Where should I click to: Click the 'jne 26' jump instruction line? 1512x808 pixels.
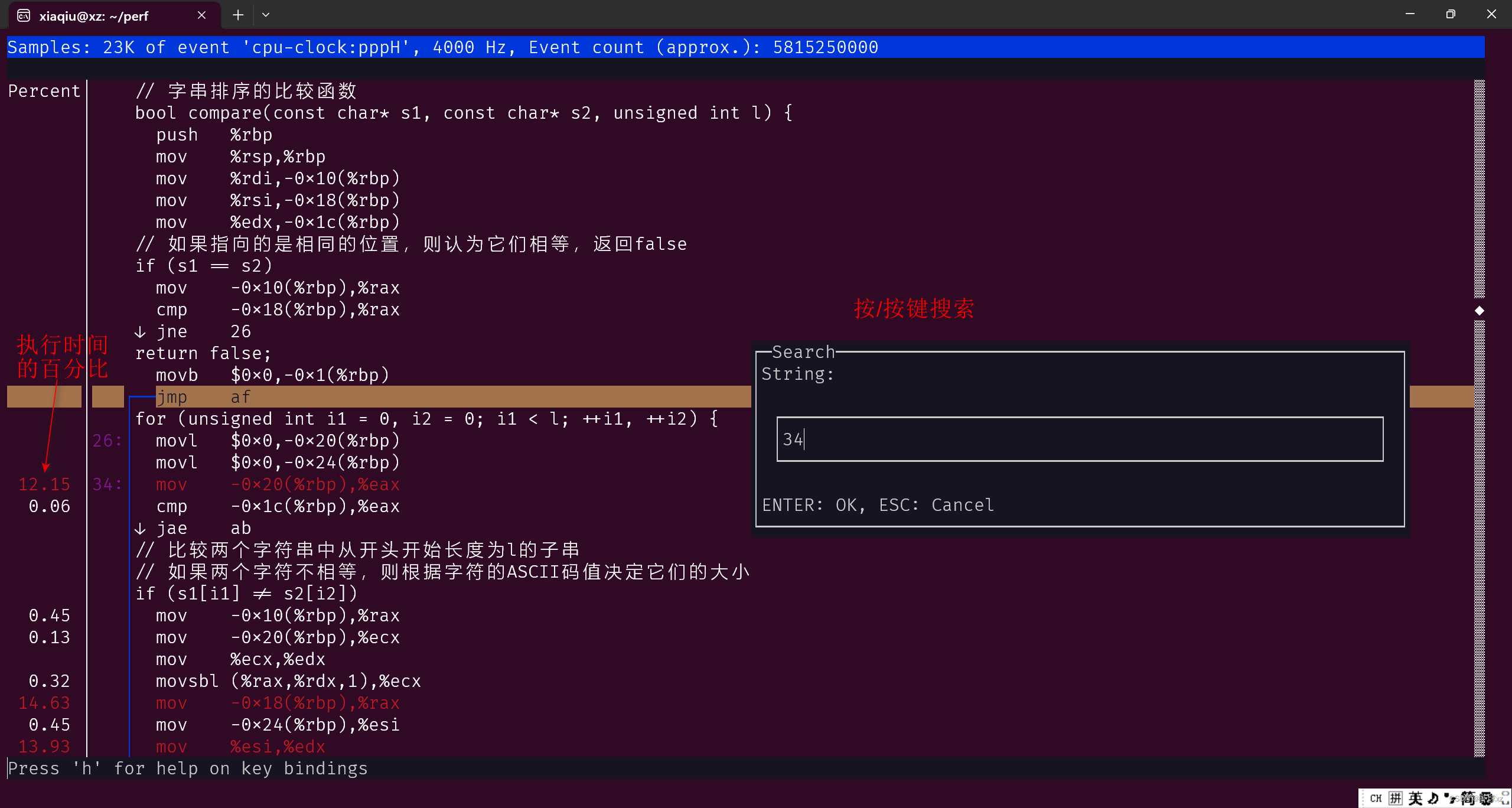coord(193,331)
